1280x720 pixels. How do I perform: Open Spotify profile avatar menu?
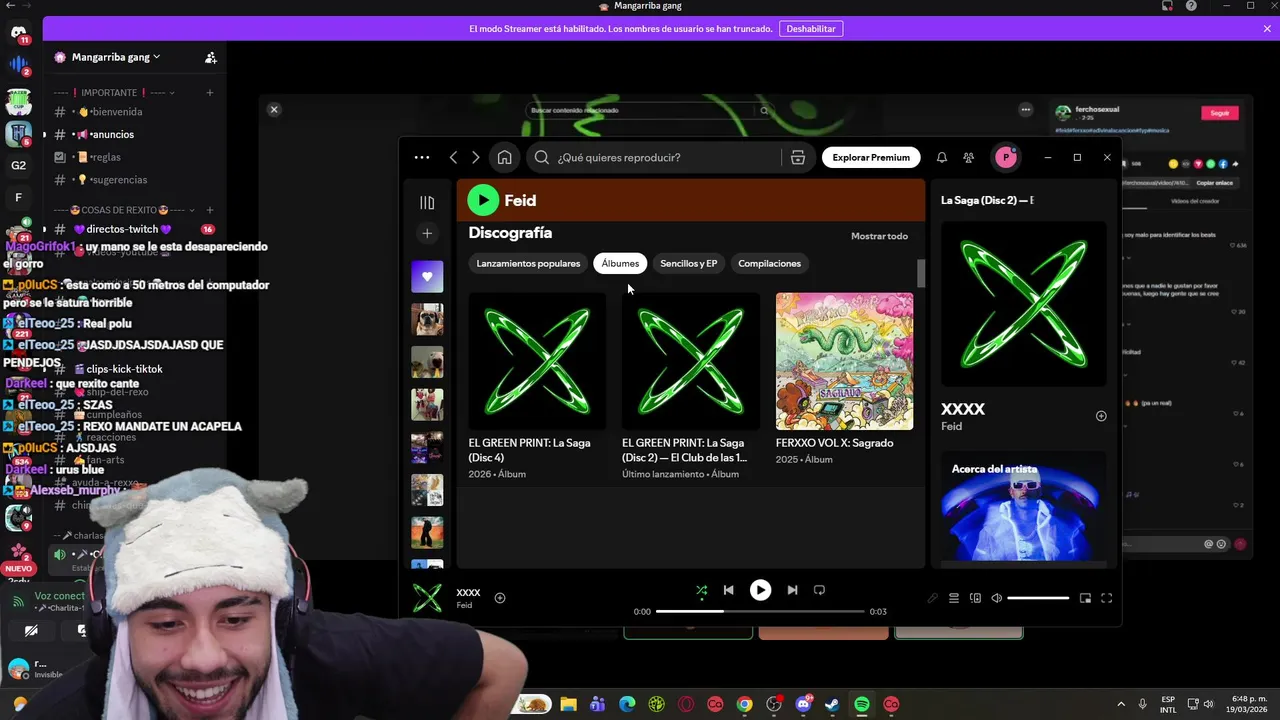(1006, 157)
